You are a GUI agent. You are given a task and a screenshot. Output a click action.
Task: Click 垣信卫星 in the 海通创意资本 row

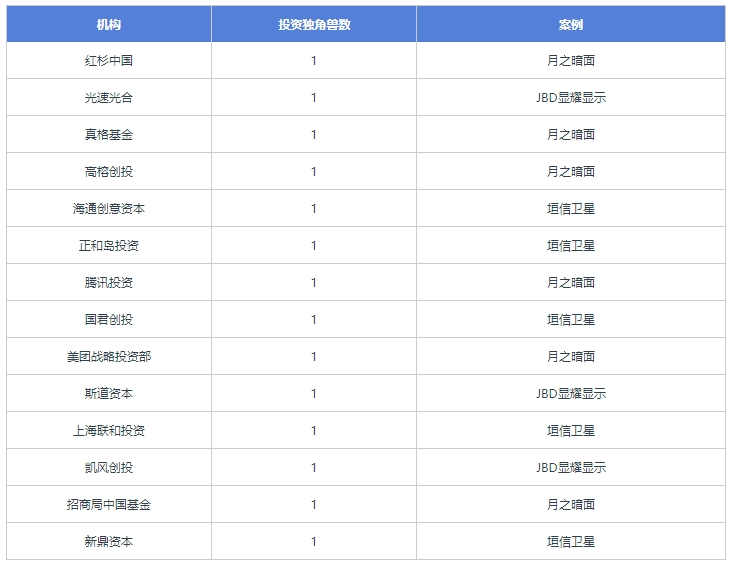pos(571,208)
